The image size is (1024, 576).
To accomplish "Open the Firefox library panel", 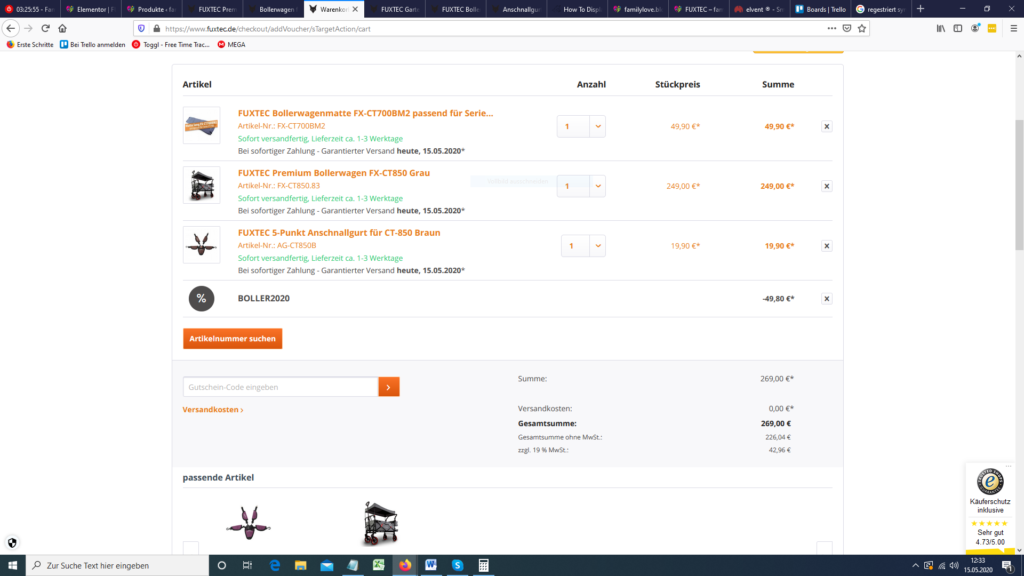I will point(941,29).
